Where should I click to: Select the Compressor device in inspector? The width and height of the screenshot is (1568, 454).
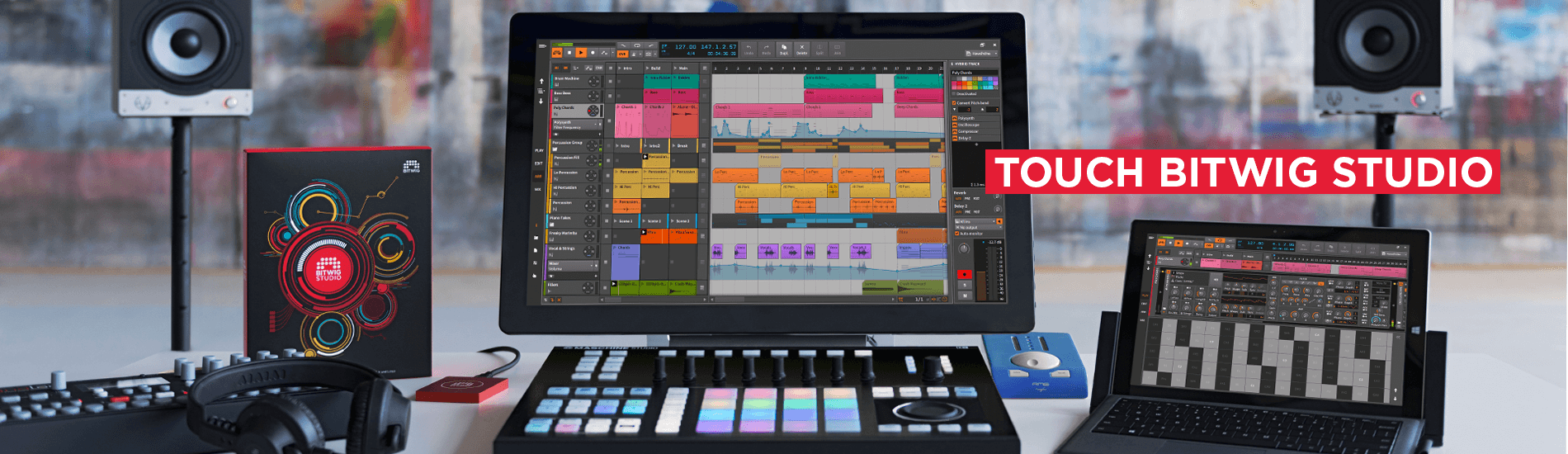pyautogui.click(x=975, y=131)
